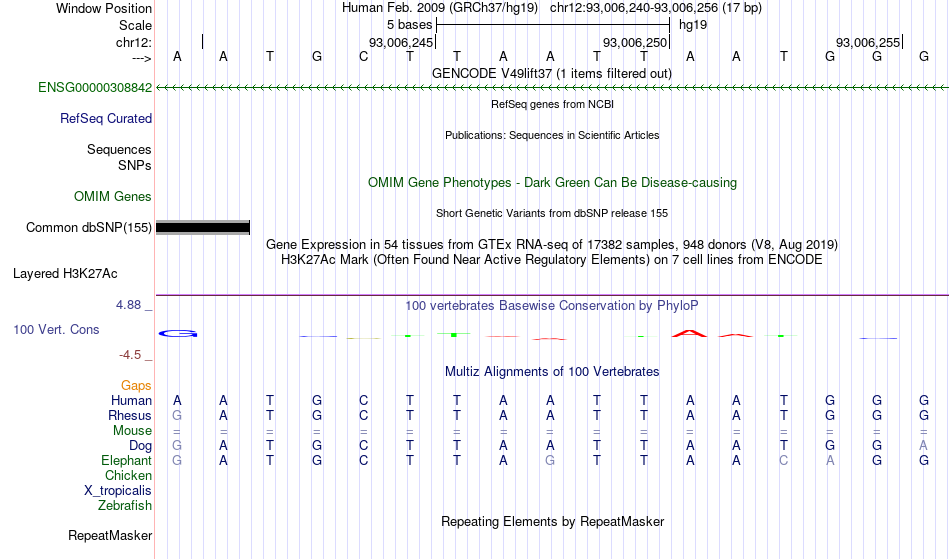Click the large red A PhyloP peak

(x=689, y=333)
